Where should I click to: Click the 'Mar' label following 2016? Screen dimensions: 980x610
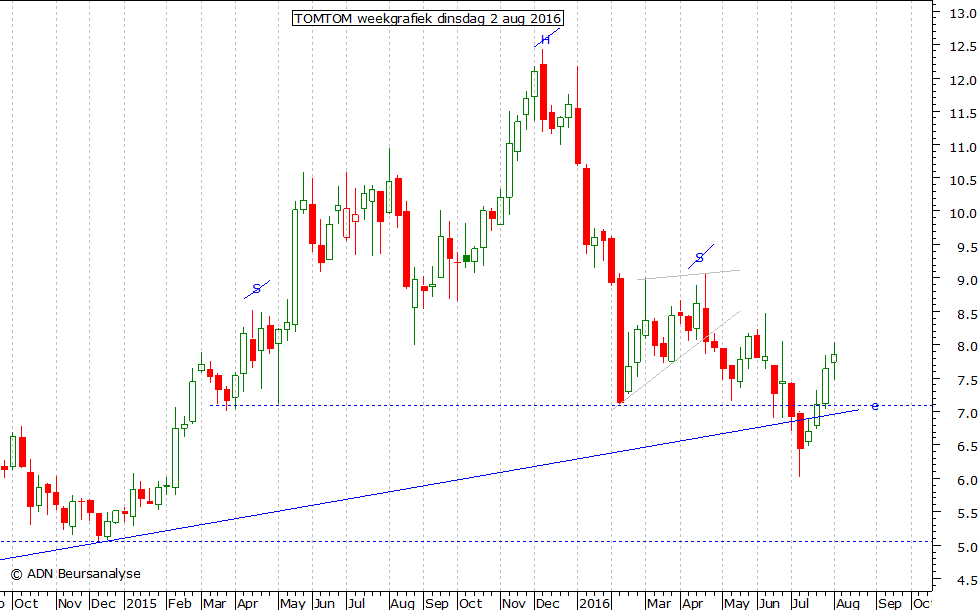pos(659,603)
